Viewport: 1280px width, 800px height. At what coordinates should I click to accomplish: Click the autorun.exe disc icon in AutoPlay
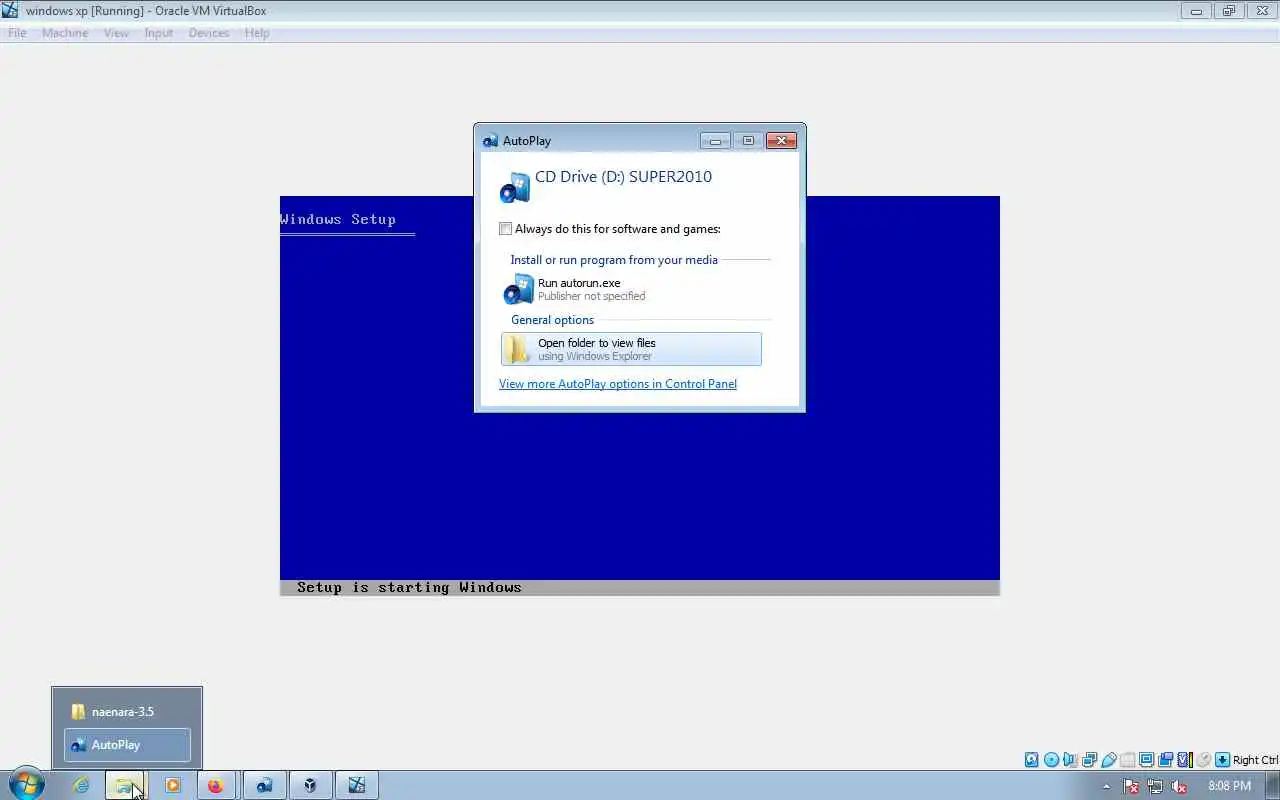tap(518, 289)
